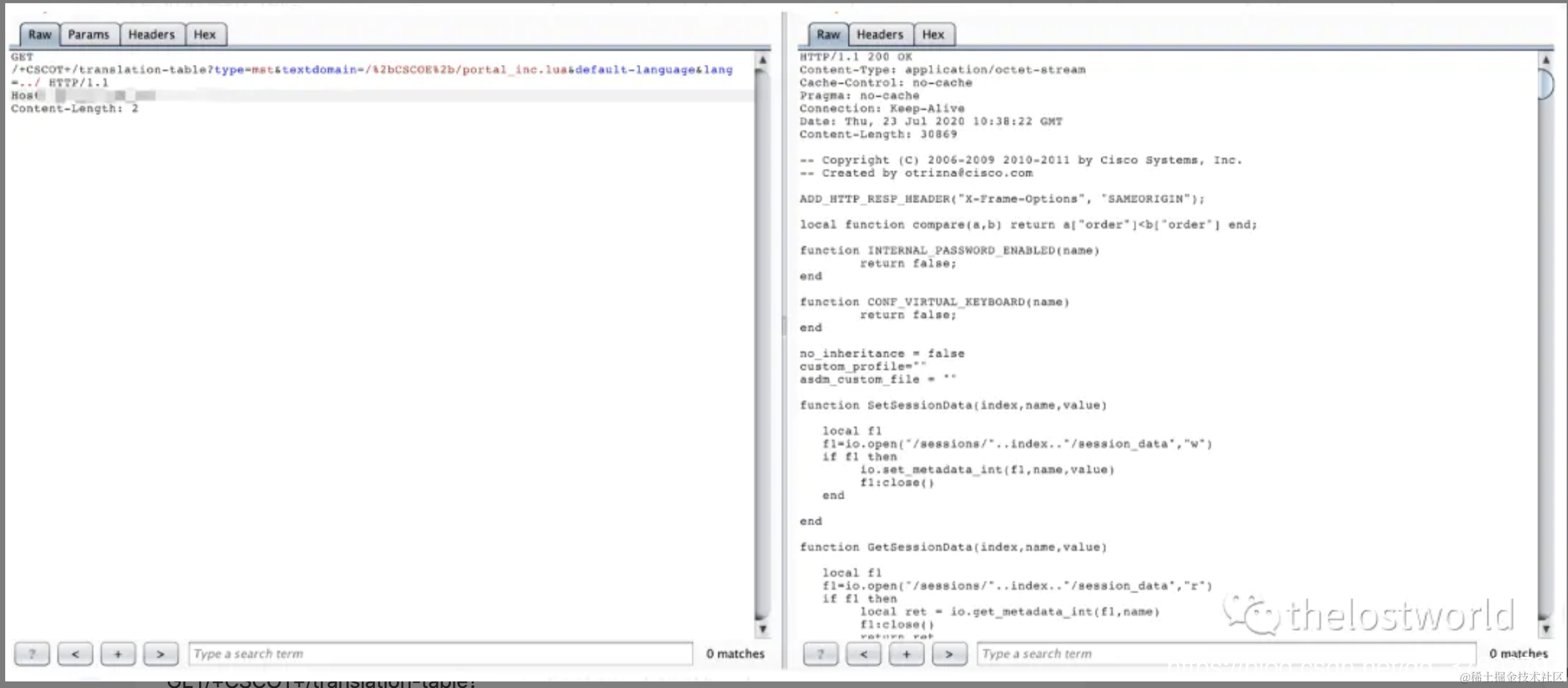Click response scrollbar down arrow
The width and height of the screenshot is (1568, 688).
pyautogui.click(x=1546, y=629)
